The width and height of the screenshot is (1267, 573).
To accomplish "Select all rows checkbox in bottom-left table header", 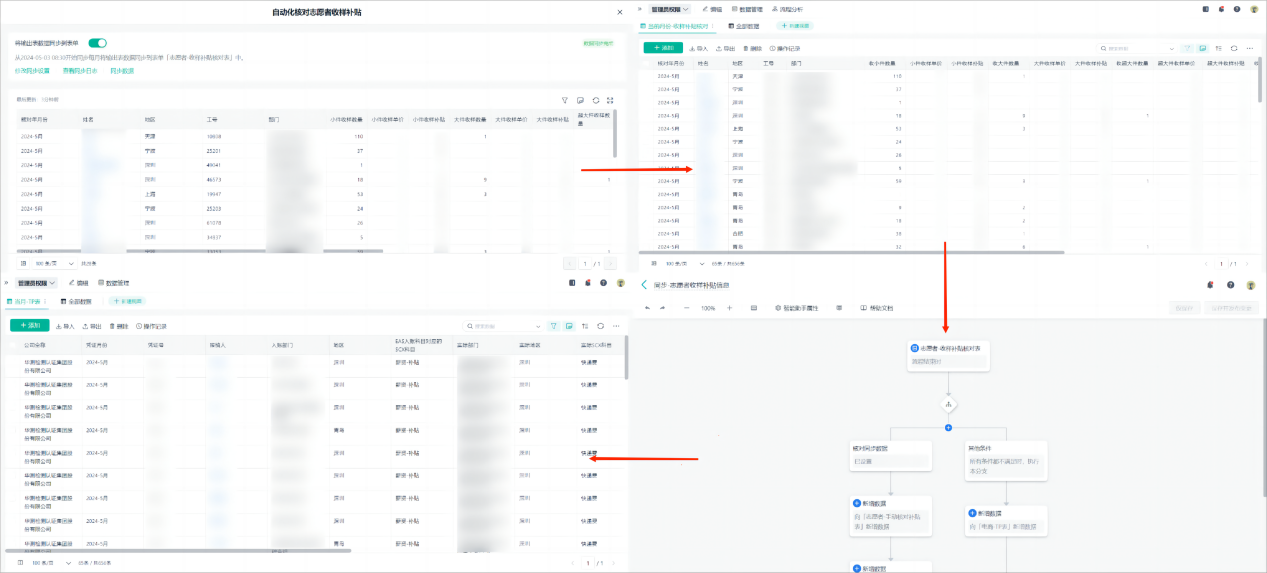I will point(13,345).
